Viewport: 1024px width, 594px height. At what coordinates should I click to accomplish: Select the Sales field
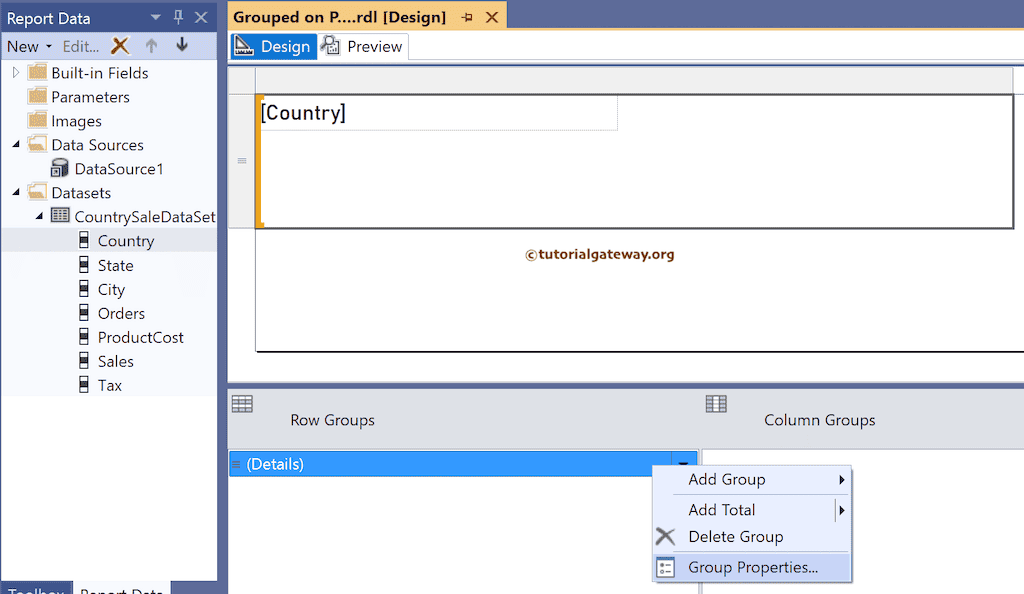(x=116, y=362)
